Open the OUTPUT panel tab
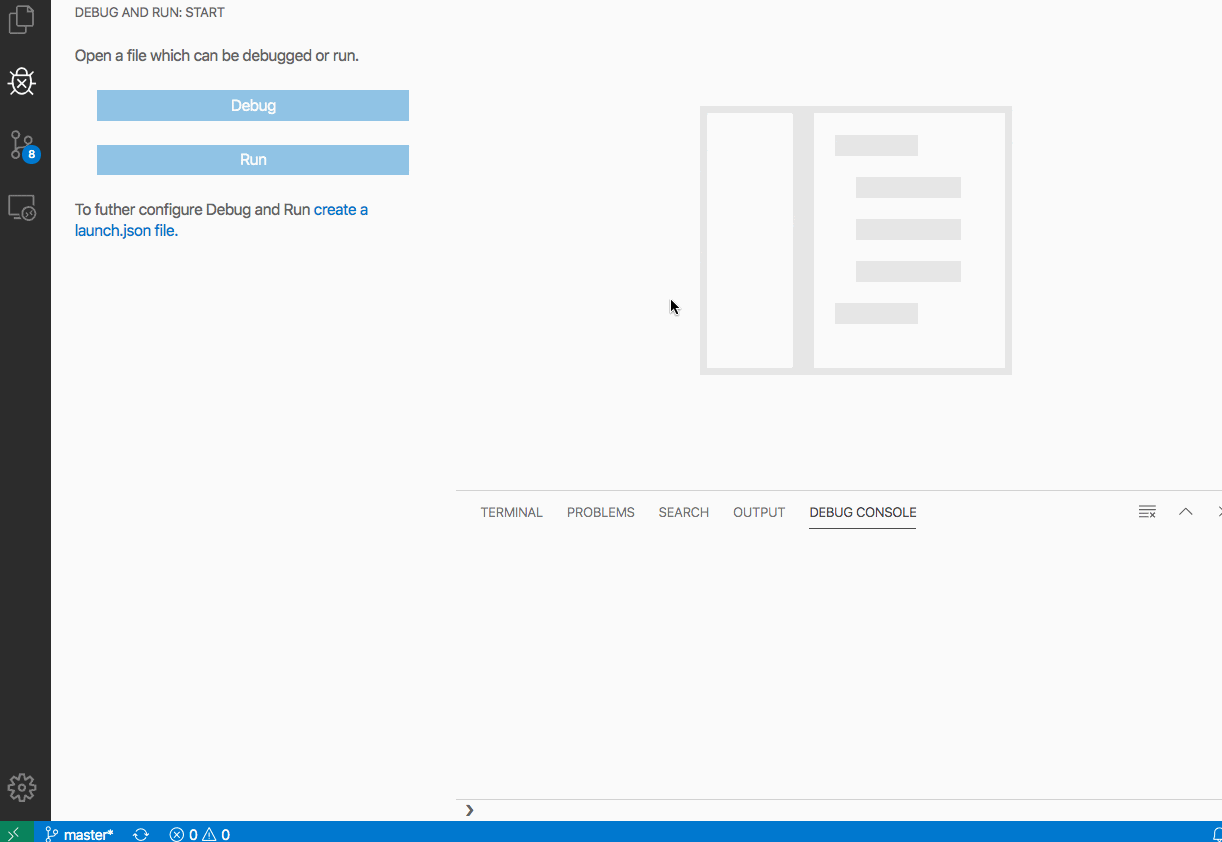 pos(758,512)
